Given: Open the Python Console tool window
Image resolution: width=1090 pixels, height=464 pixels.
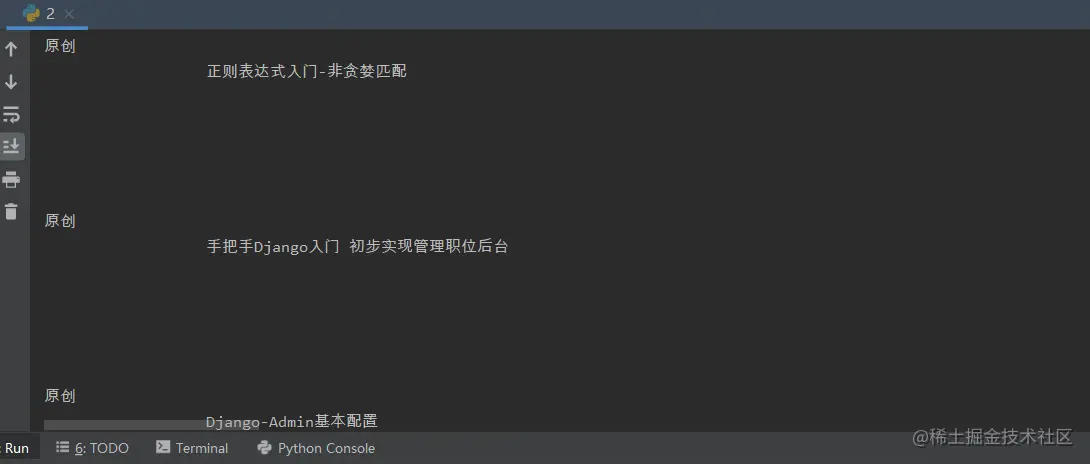Looking at the screenshot, I should tap(316, 448).
